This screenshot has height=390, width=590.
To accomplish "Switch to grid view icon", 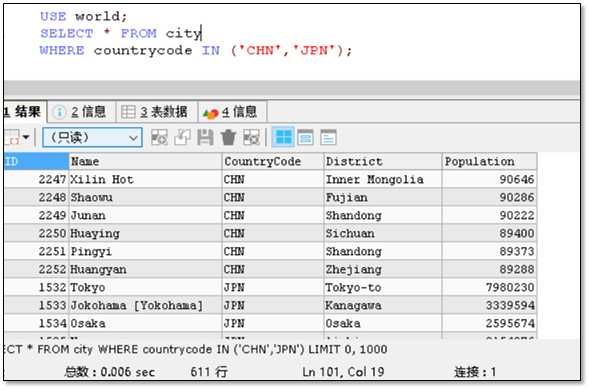I will 283,137.
